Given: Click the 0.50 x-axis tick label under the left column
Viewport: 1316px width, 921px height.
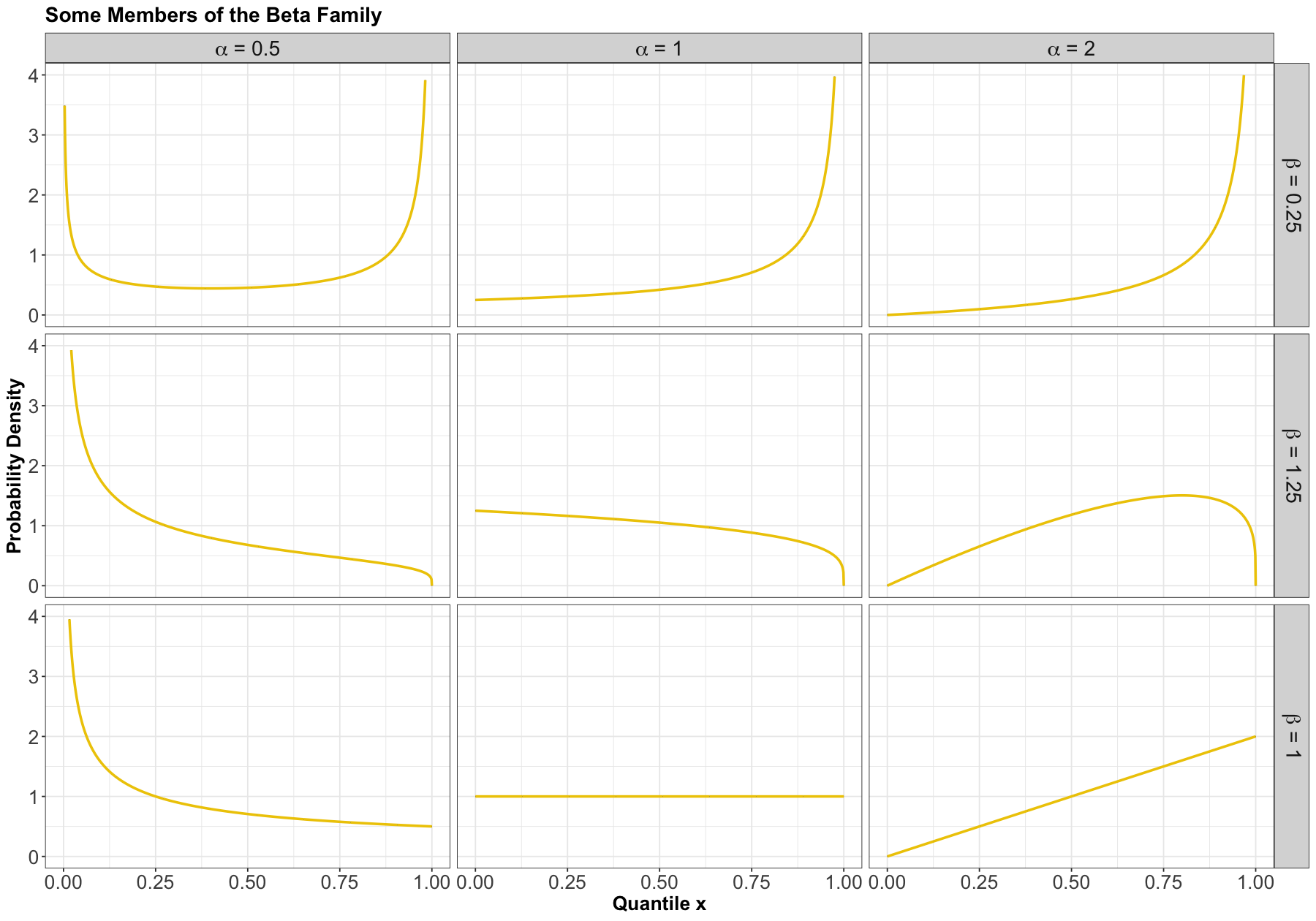Looking at the screenshot, I should click(247, 882).
